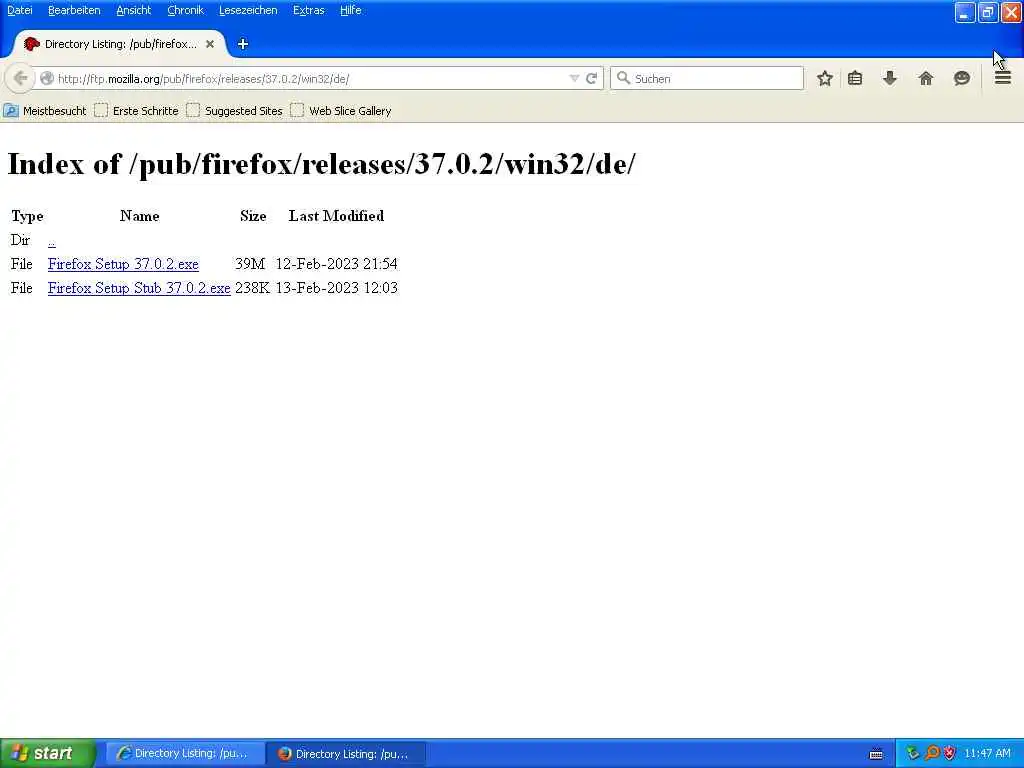The height and width of the screenshot is (768, 1024).
Task: Select the Directory Listing browser tab
Action: click(120, 44)
